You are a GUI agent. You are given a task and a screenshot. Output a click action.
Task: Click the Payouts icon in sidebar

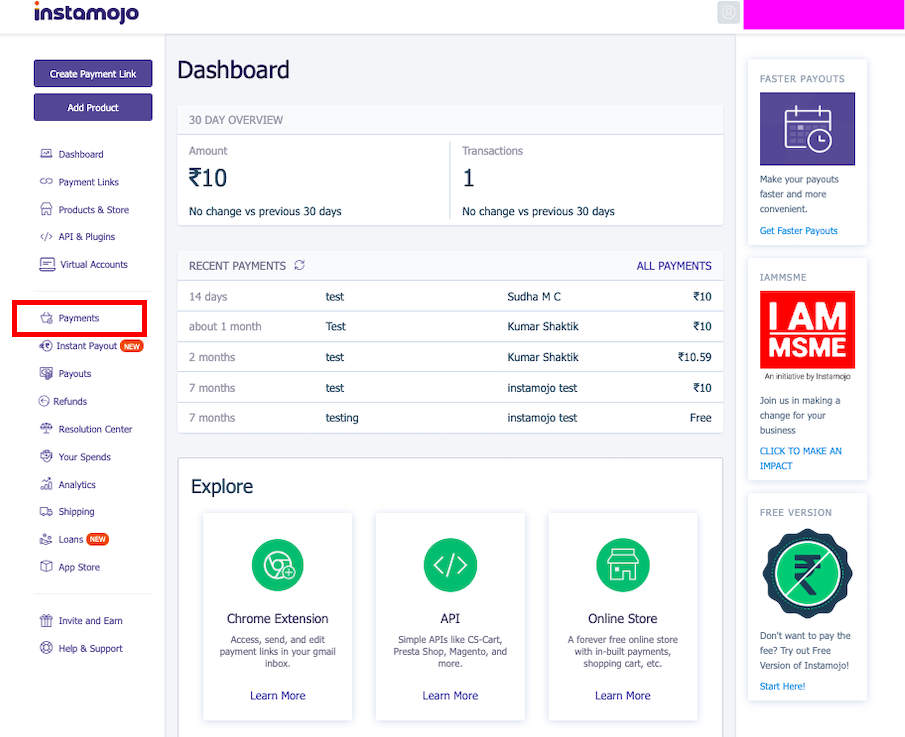click(46, 373)
